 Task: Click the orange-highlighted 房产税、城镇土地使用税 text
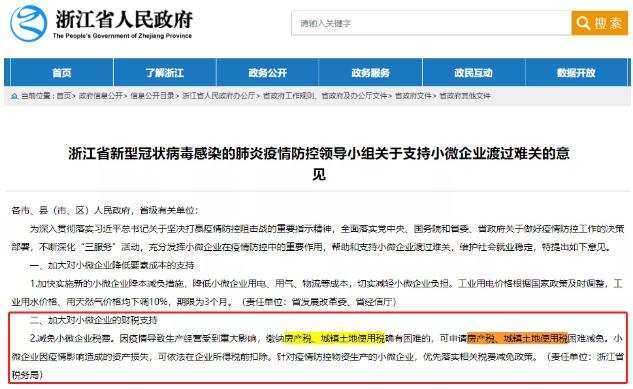point(517,338)
